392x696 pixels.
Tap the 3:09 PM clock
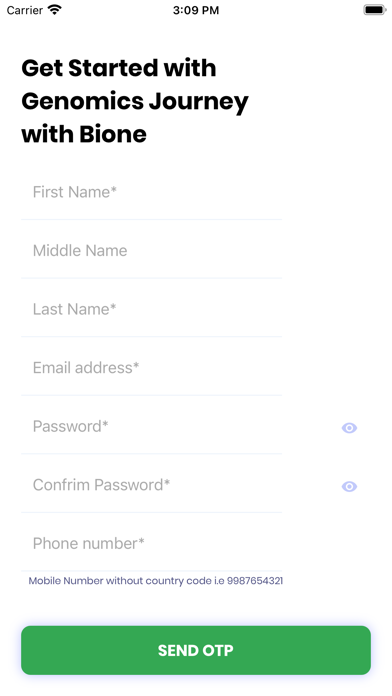(x=196, y=10)
